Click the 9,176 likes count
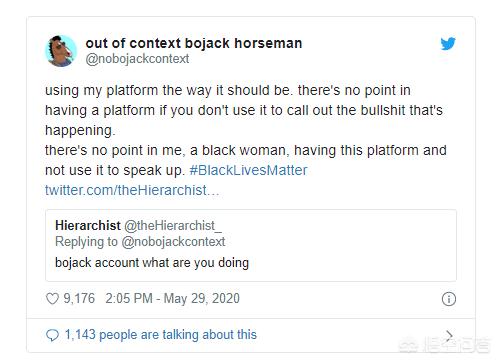Screen dimensions: 500x362 [x=79, y=298]
